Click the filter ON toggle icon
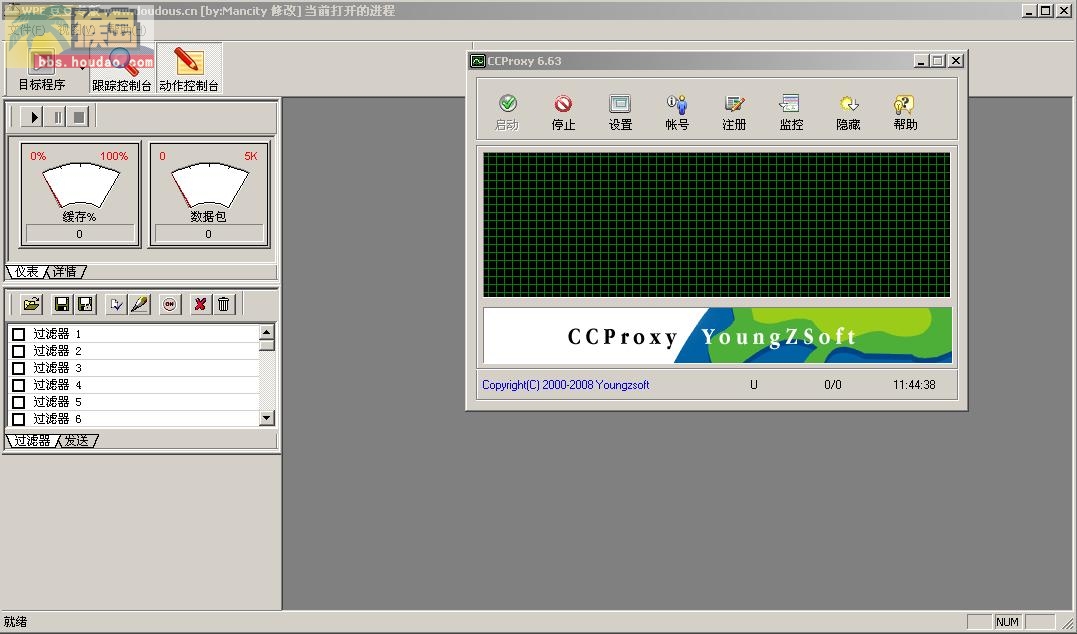The width and height of the screenshot is (1077, 634). click(x=170, y=304)
